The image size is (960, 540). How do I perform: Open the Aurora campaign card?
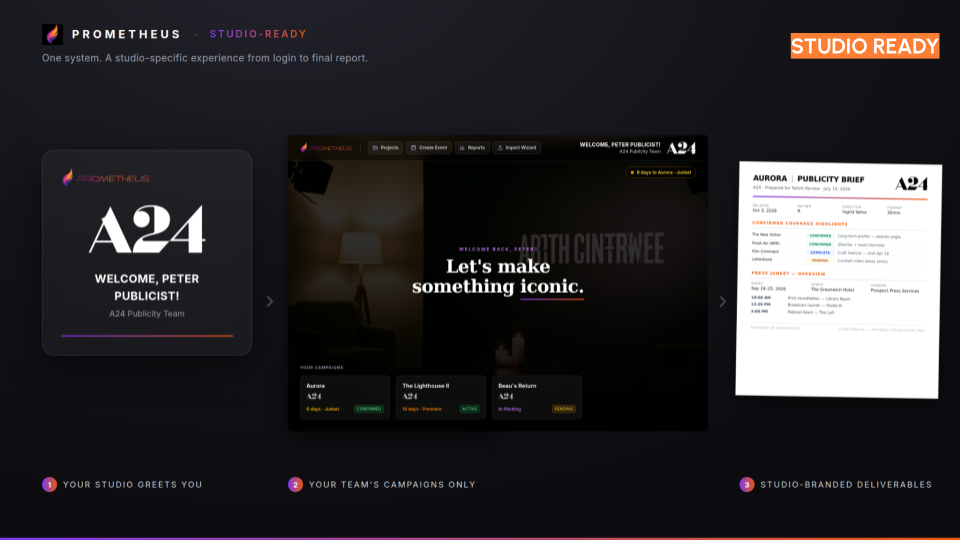click(x=345, y=397)
